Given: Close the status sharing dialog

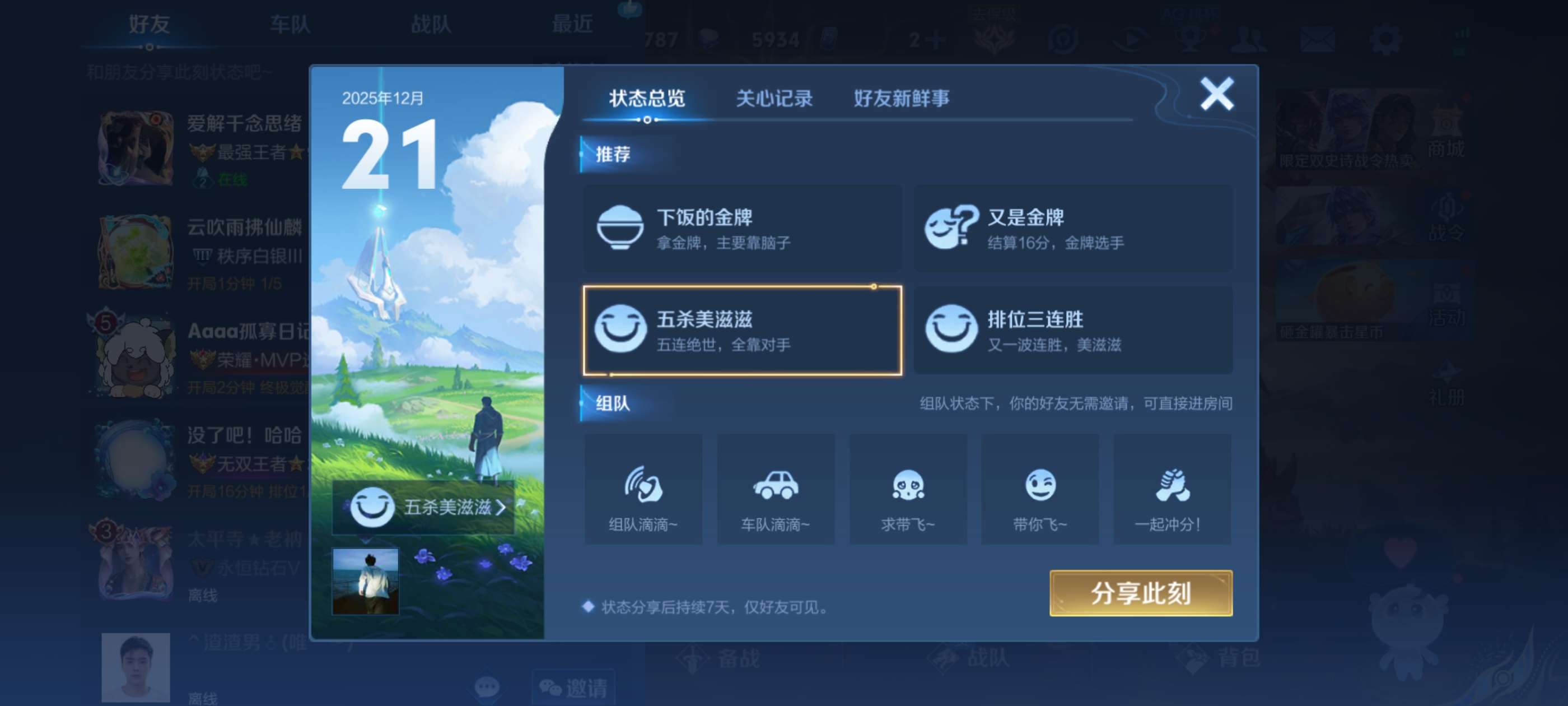Looking at the screenshot, I should click(1216, 94).
